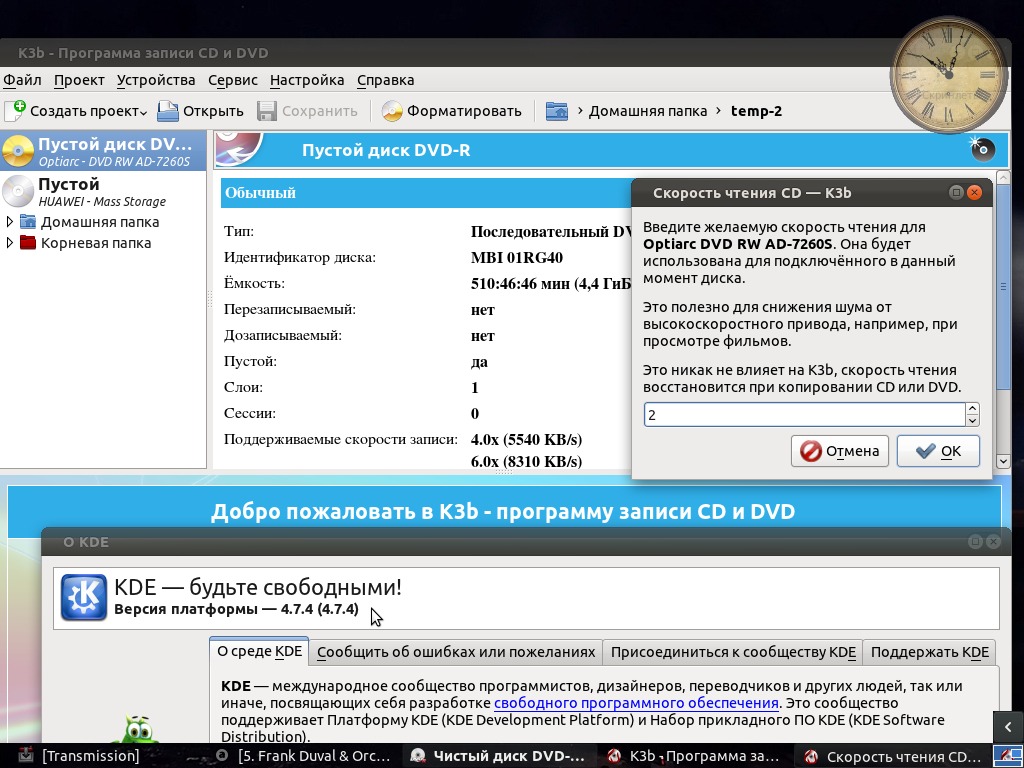1024x768 pixels.
Task: Click the Поддерживаемые скорости записи label
Action: pos(340,440)
